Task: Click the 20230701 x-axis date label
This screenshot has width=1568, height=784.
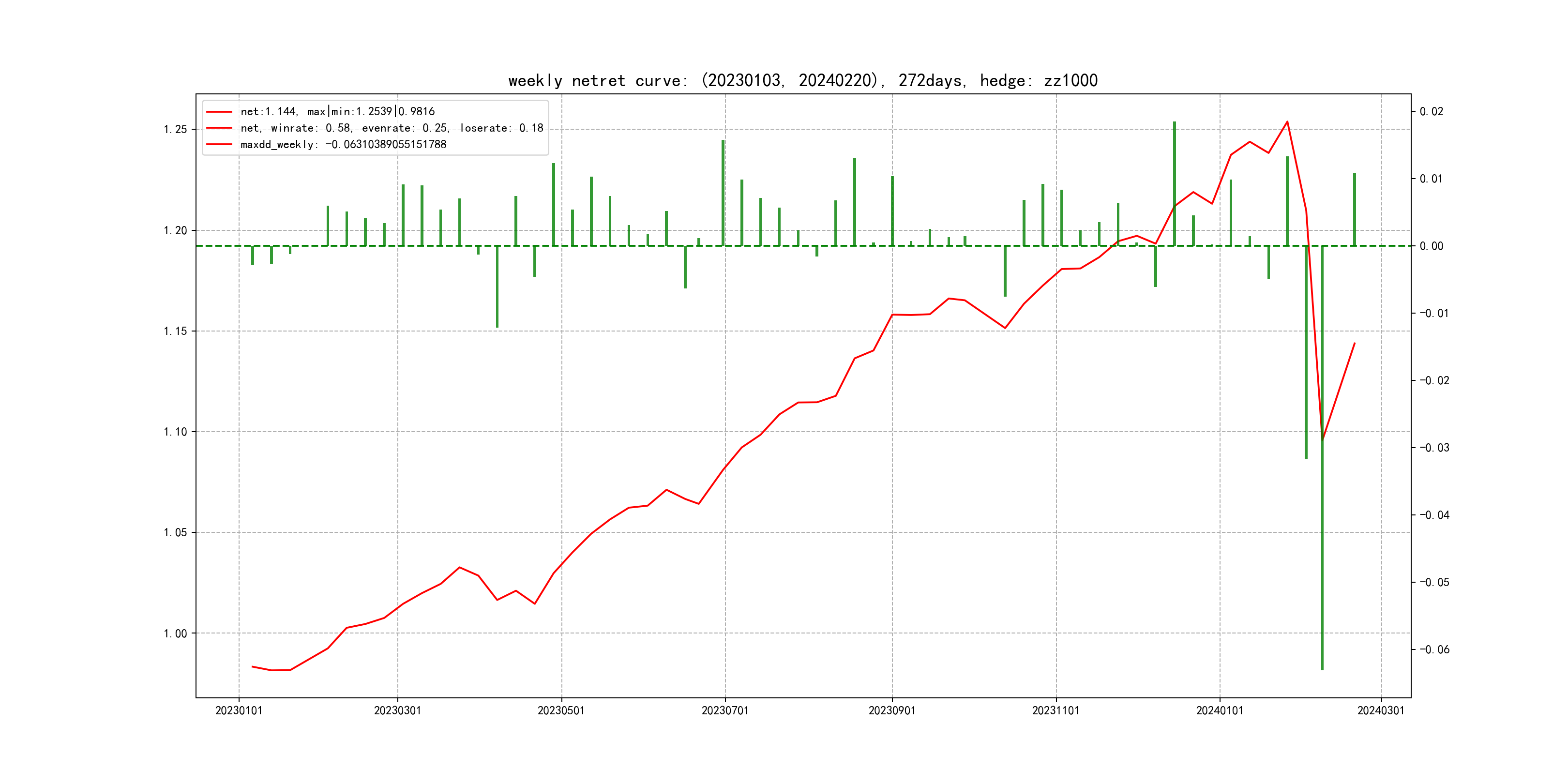Action: point(725,710)
